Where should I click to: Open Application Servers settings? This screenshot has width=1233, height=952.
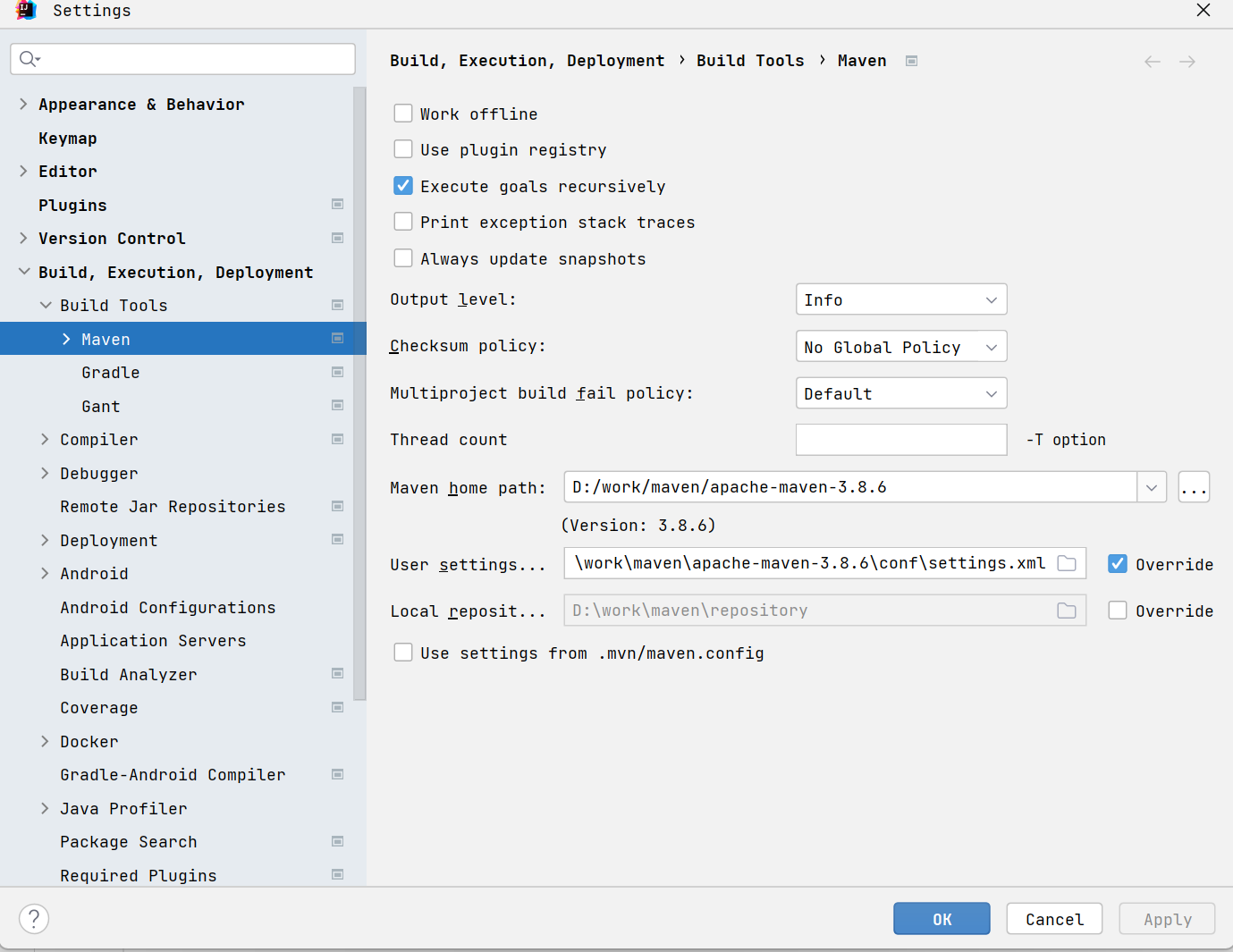153,640
